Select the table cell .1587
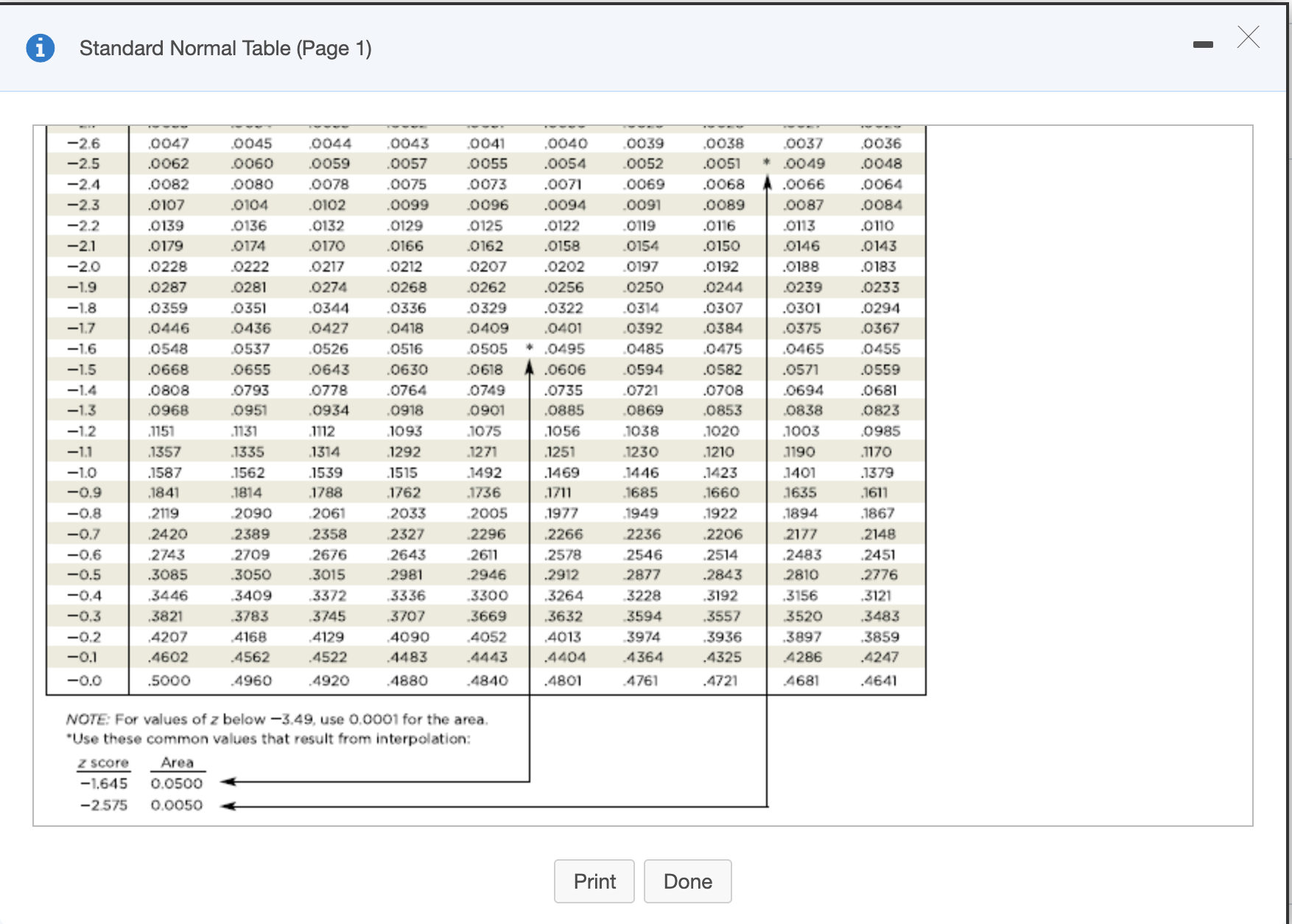The width and height of the screenshot is (1292, 924). point(166,473)
